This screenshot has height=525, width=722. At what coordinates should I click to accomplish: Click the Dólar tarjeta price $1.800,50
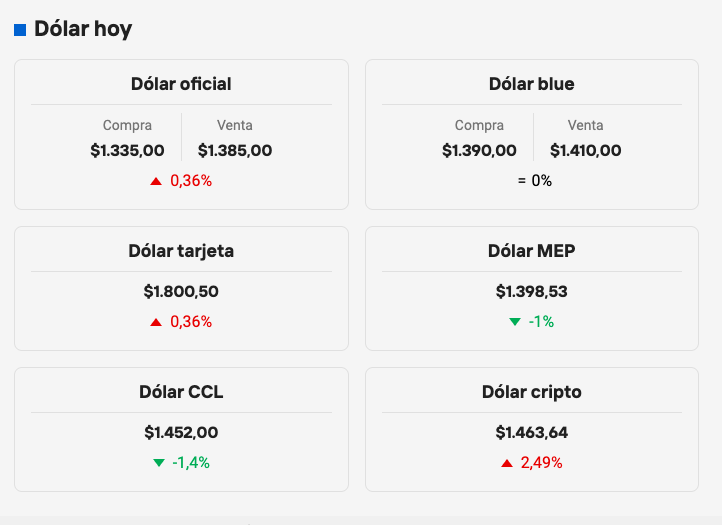181,292
